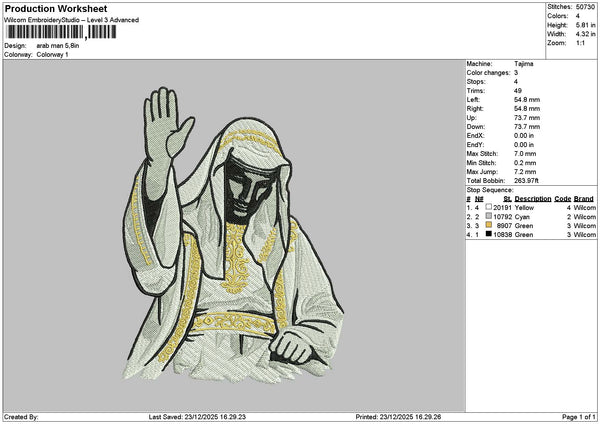Click the 'St.' column header
Viewport: 600px width, 424px height.
[x=508, y=199]
